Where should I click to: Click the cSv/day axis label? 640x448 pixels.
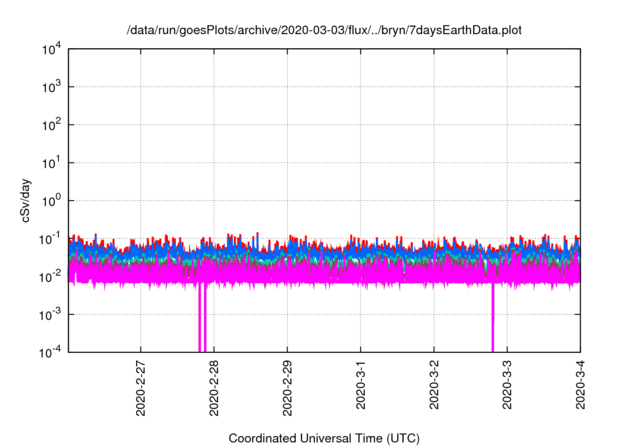[25, 200]
